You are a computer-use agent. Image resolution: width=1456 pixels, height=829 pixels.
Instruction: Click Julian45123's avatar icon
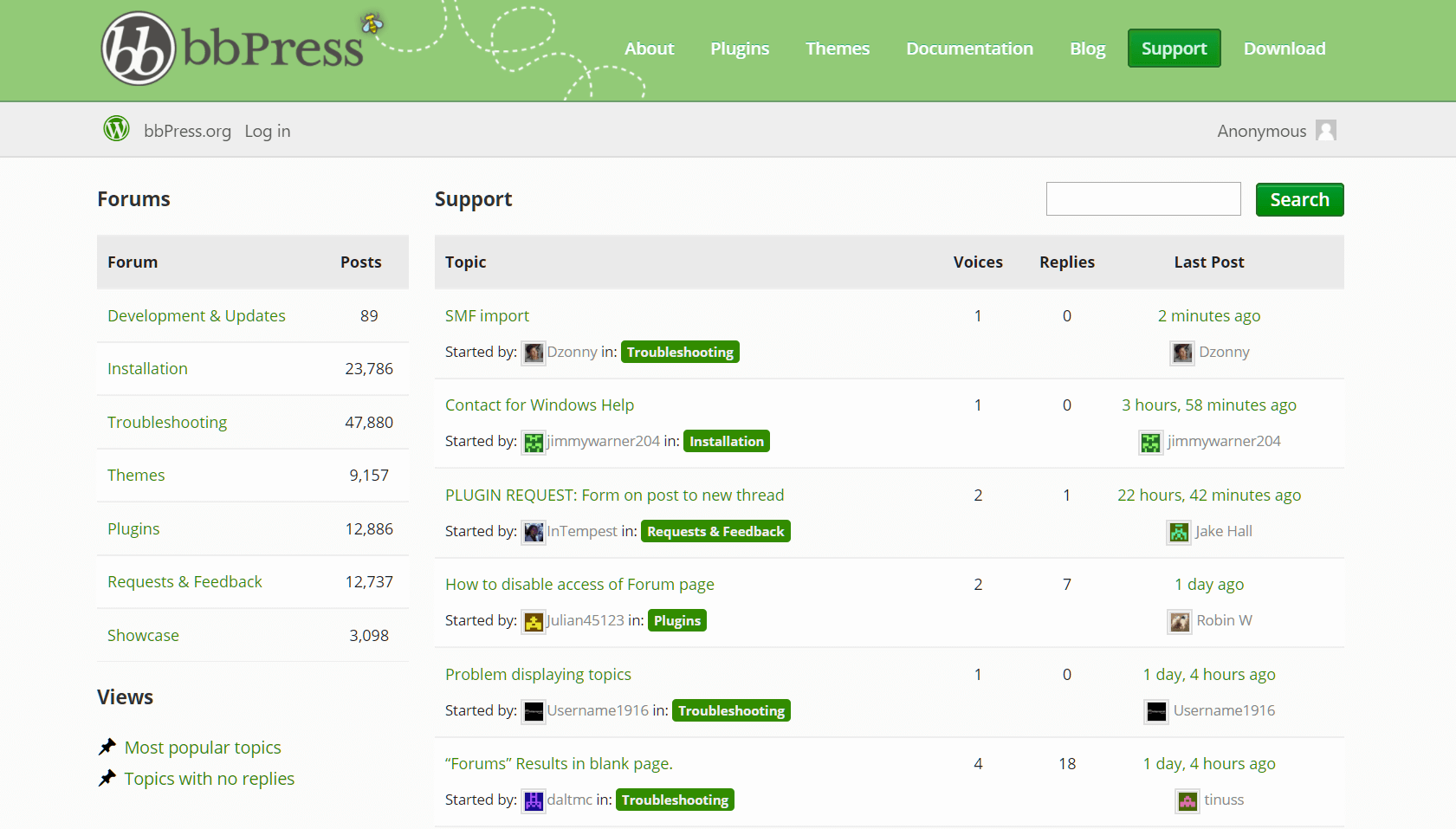(534, 621)
